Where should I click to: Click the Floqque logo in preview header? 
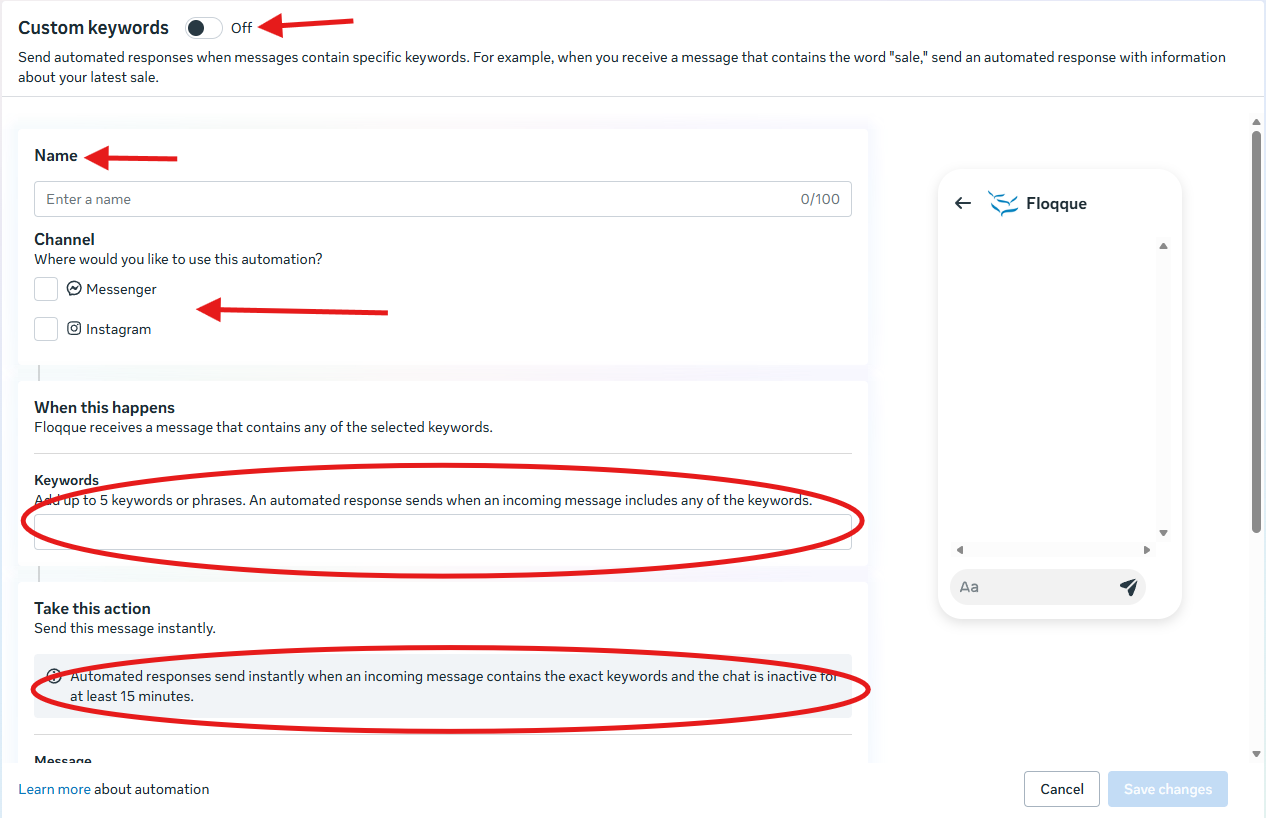click(x=1003, y=203)
